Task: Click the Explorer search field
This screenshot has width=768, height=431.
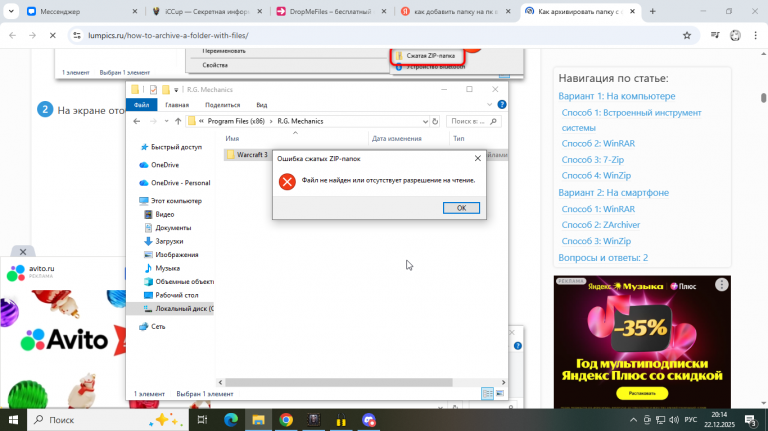Action: [x=473, y=121]
